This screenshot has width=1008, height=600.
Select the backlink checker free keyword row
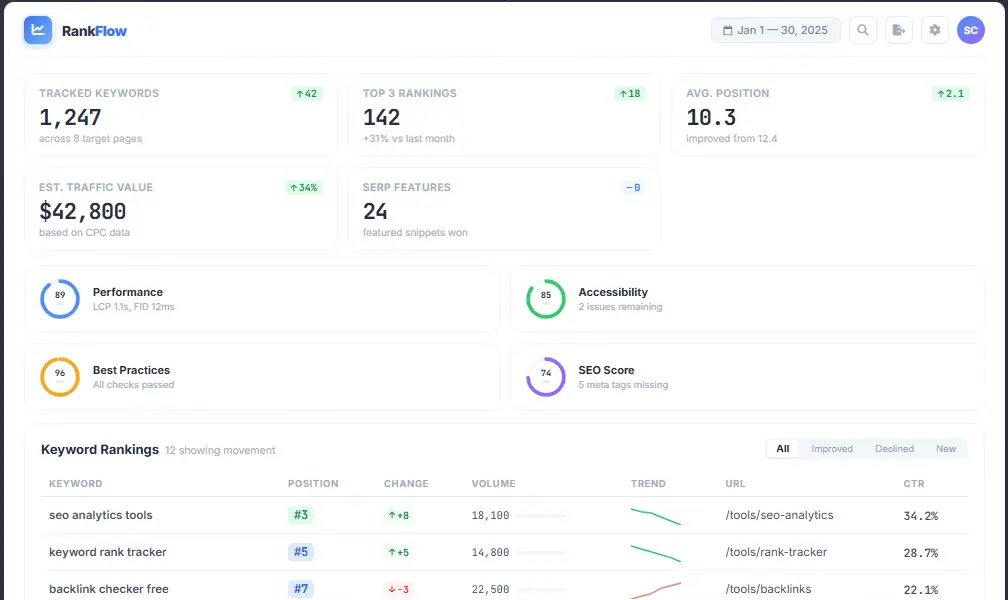pos(108,588)
